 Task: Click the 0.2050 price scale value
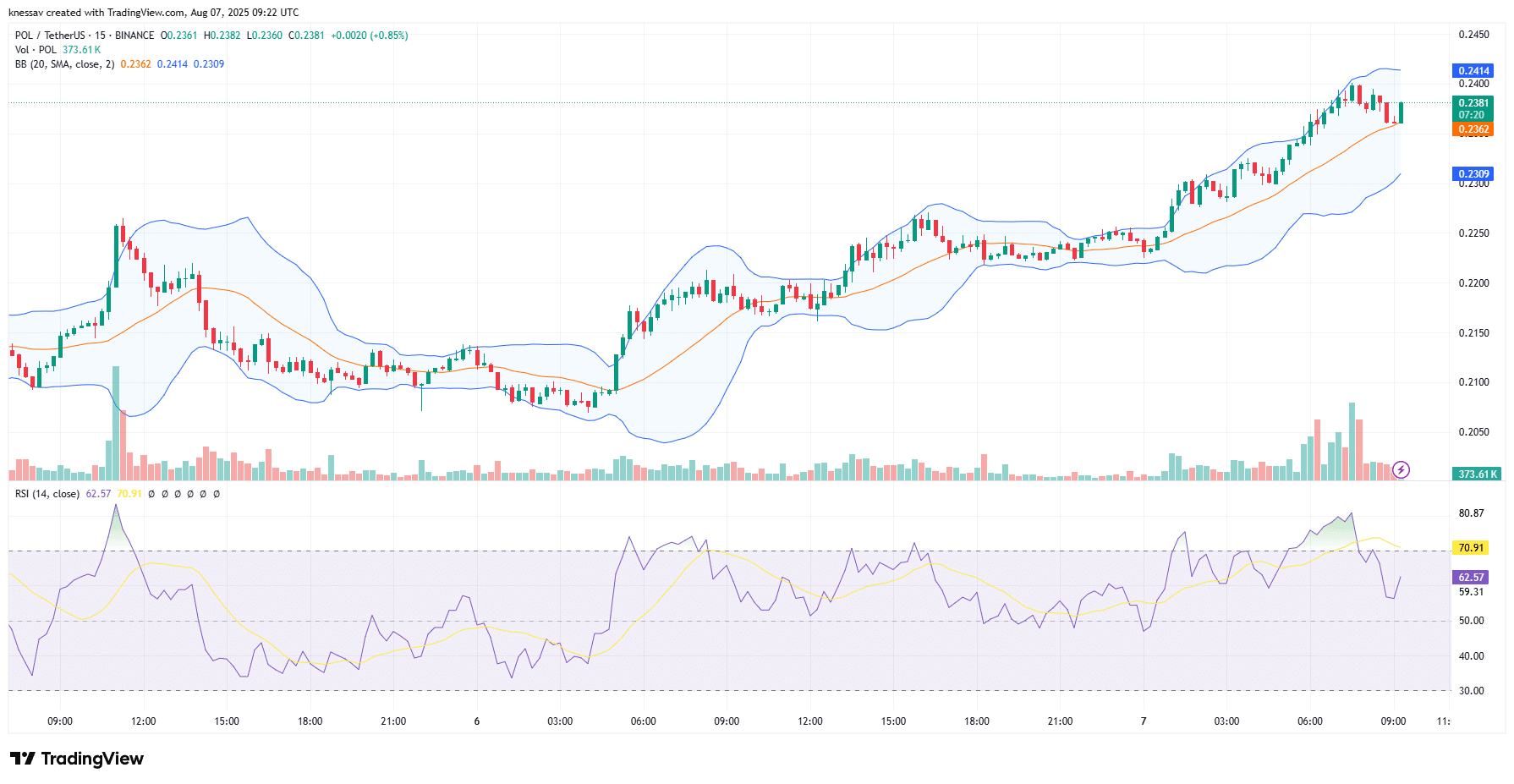click(1474, 432)
